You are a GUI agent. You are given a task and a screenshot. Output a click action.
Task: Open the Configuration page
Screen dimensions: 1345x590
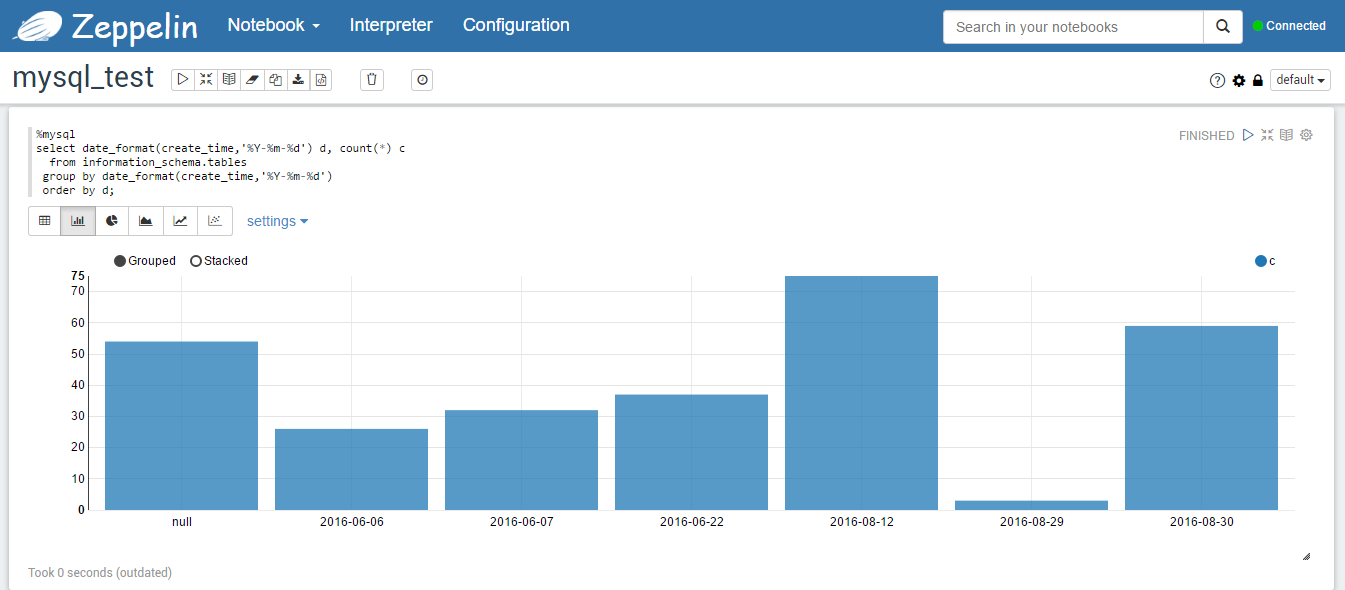(516, 25)
